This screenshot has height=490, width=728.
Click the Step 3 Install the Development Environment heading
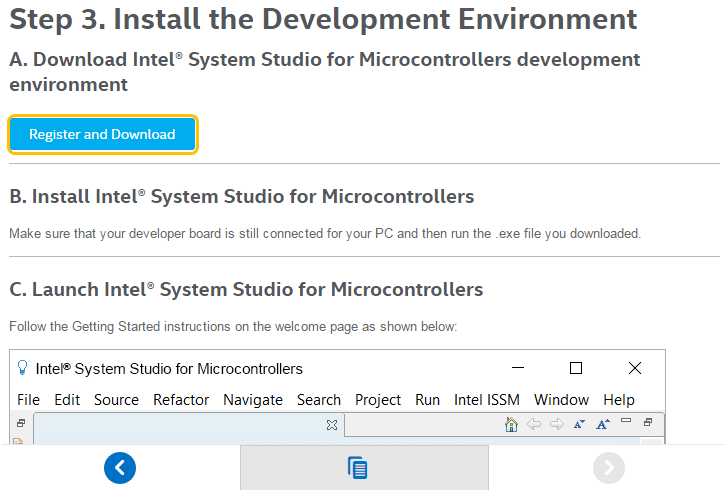click(x=323, y=19)
